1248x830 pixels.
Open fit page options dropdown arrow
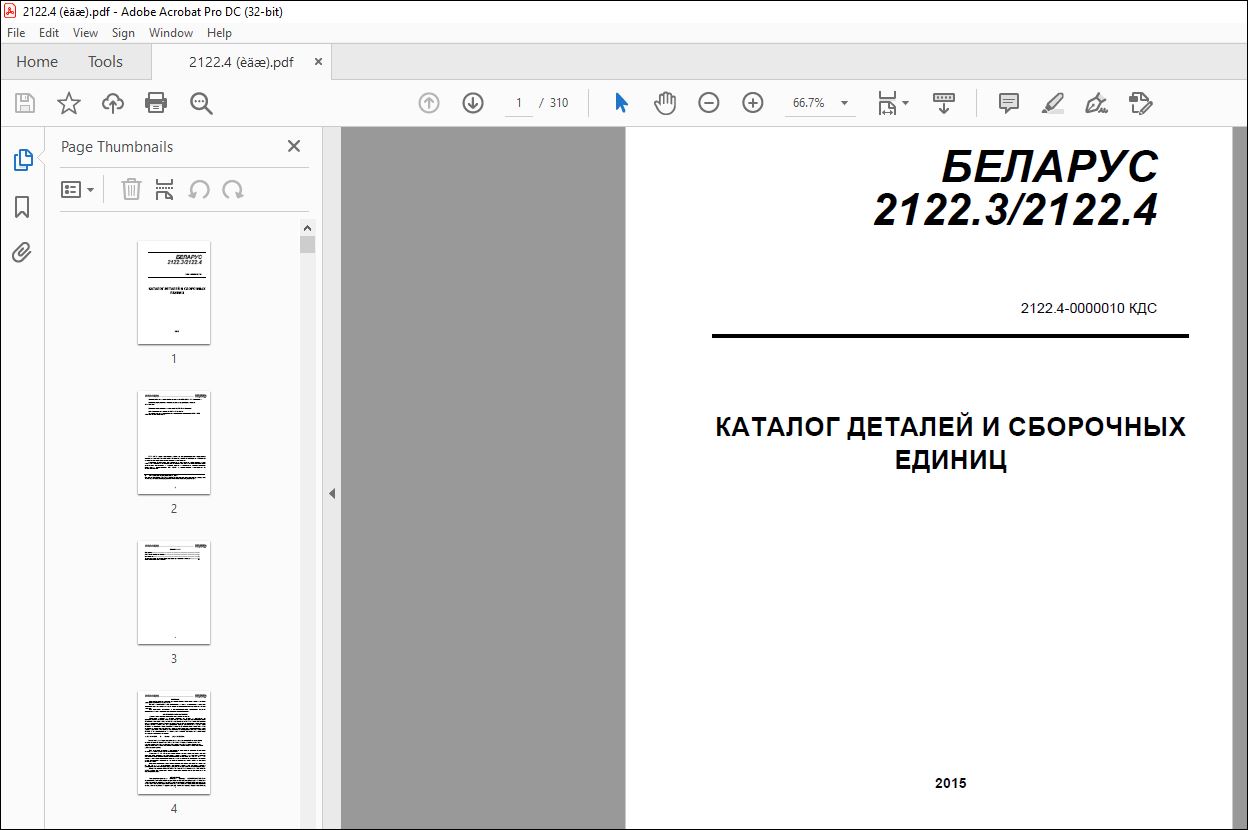click(x=905, y=103)
